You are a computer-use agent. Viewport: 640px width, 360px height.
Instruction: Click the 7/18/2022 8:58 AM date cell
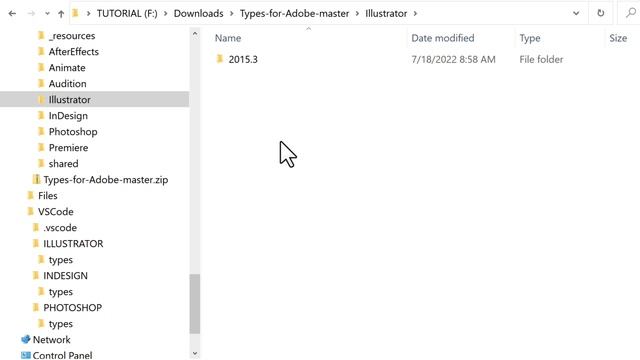(x=453, y=60)
